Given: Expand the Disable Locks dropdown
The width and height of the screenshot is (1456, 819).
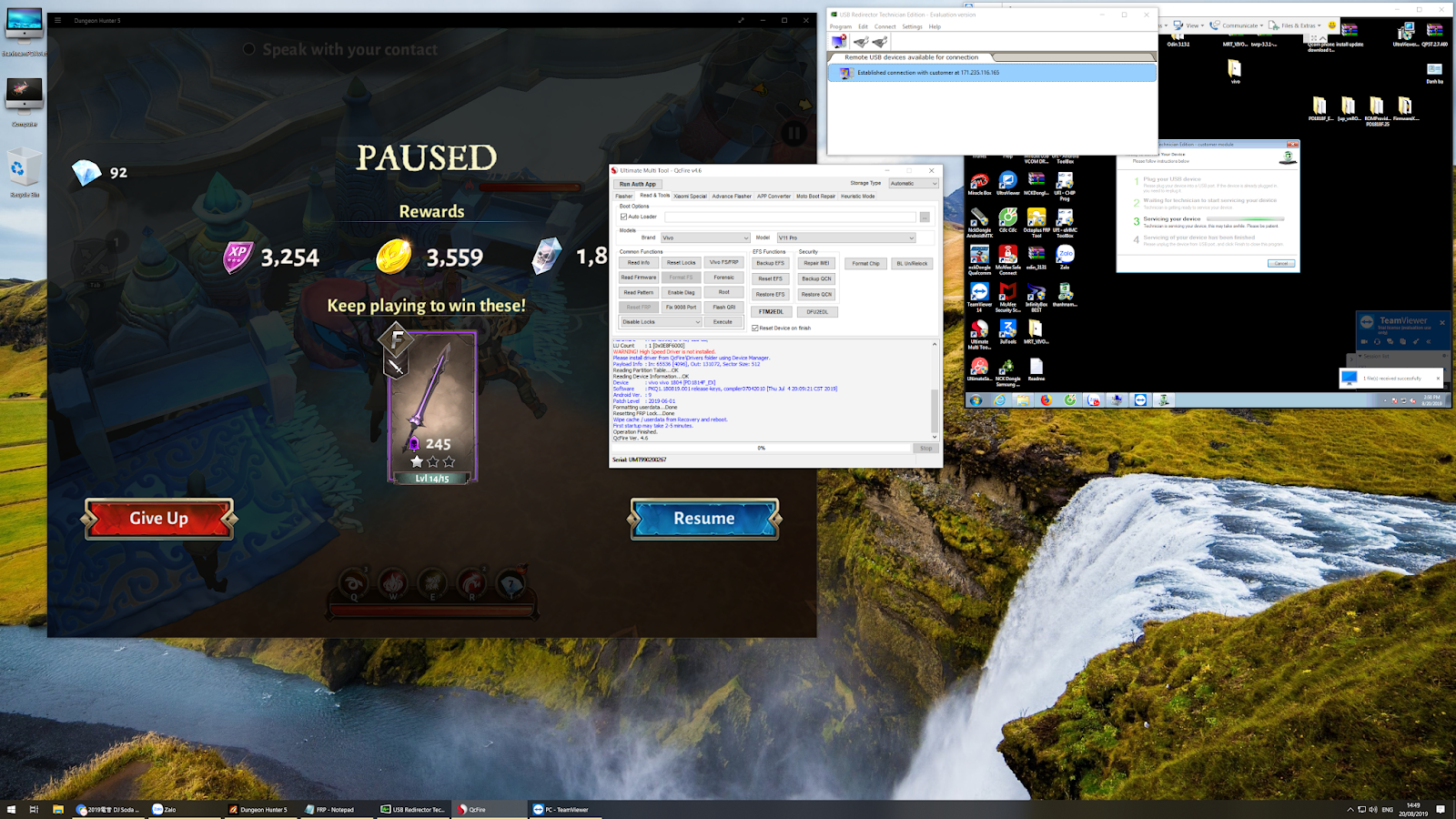Looking at the screenshot, I should pyautogui.click(x=661, y=322).
